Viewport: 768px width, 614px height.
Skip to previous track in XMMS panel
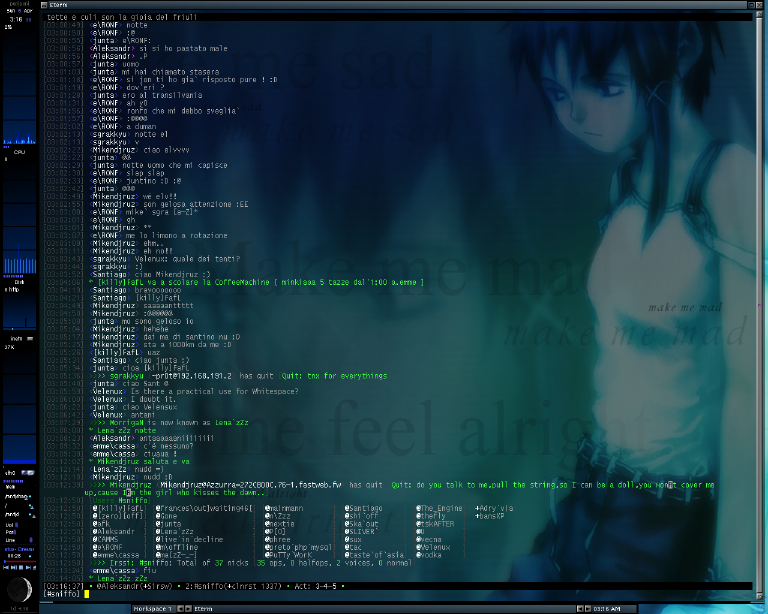tap(6, 567)
